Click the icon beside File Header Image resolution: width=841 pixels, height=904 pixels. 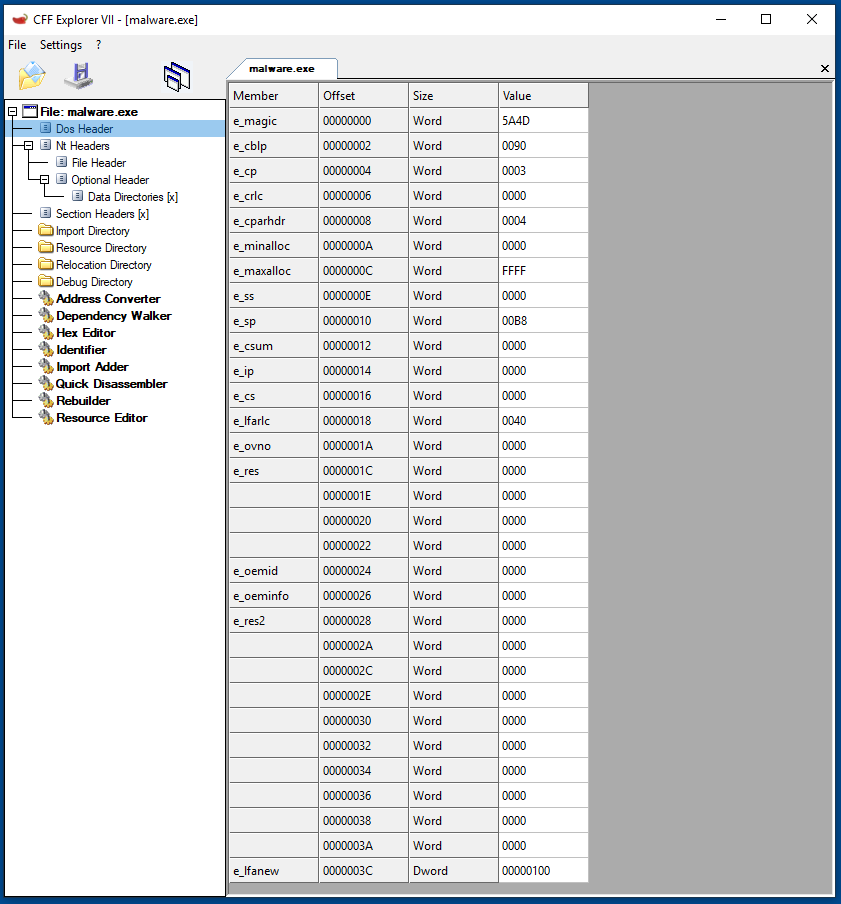[x=62, y=162]
